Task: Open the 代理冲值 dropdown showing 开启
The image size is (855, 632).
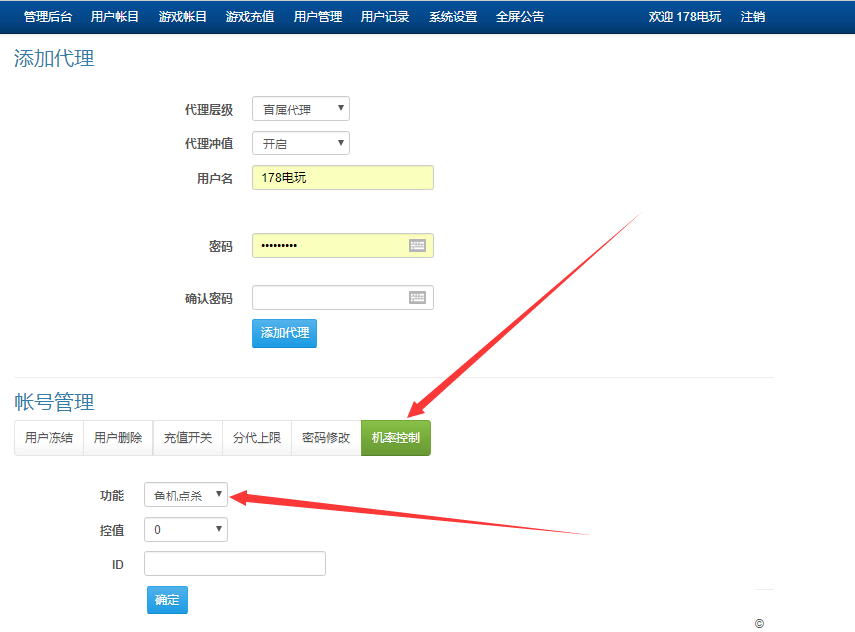Action: click(x=300, y=142)
